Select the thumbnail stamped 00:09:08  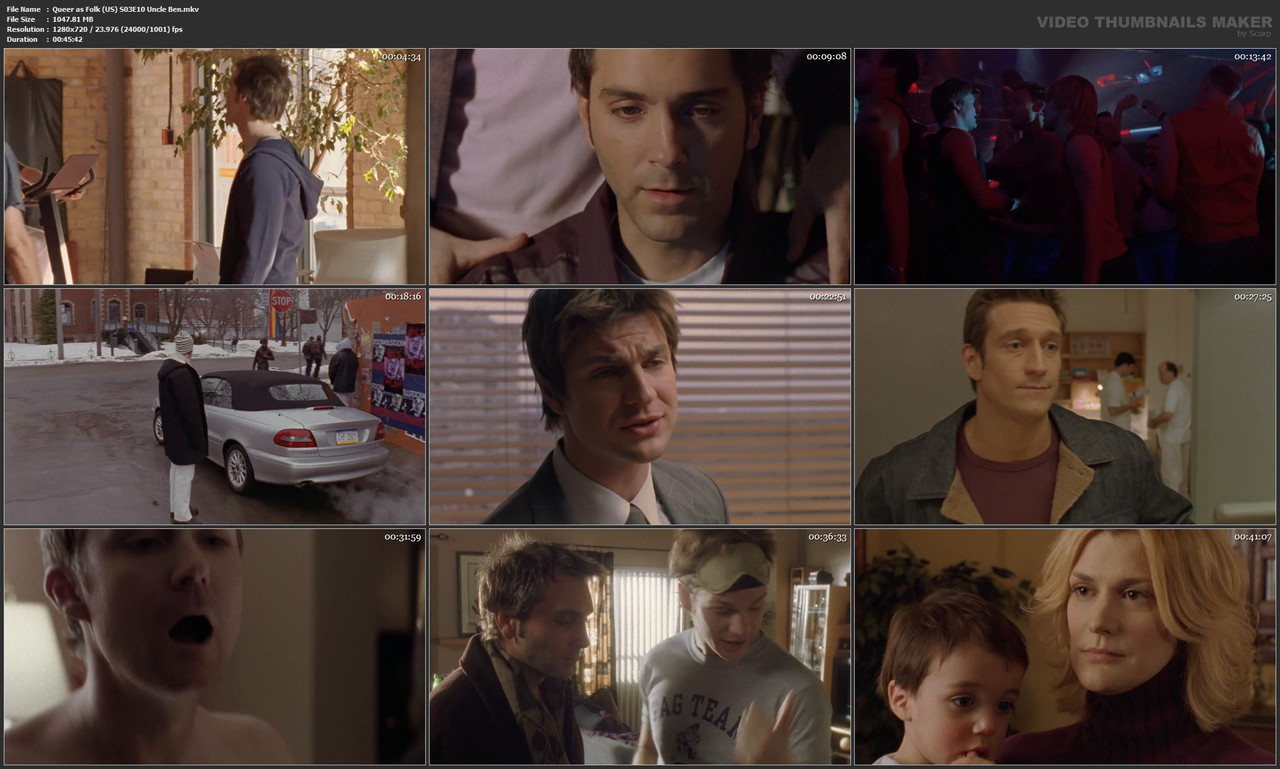point(640,167)
